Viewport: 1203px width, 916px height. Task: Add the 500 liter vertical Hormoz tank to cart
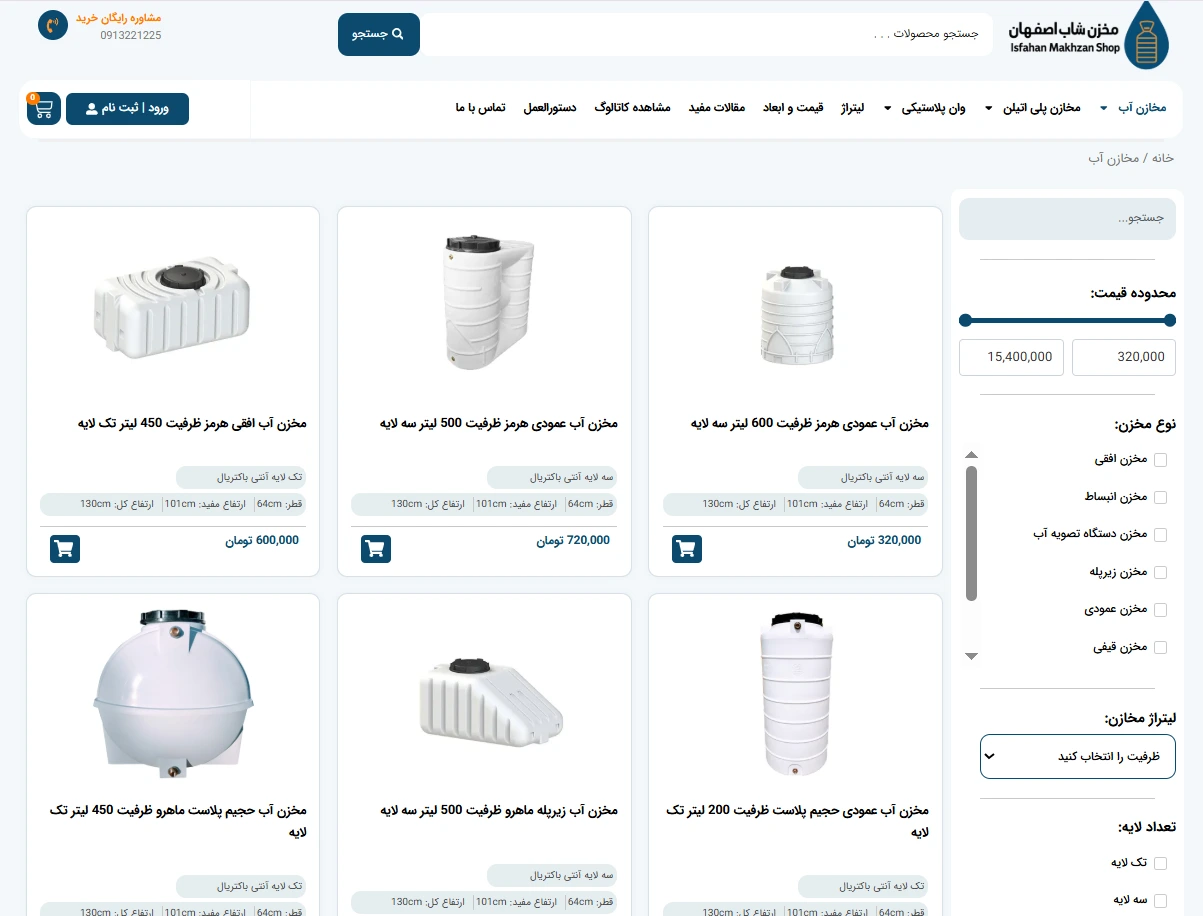(375, 549)
